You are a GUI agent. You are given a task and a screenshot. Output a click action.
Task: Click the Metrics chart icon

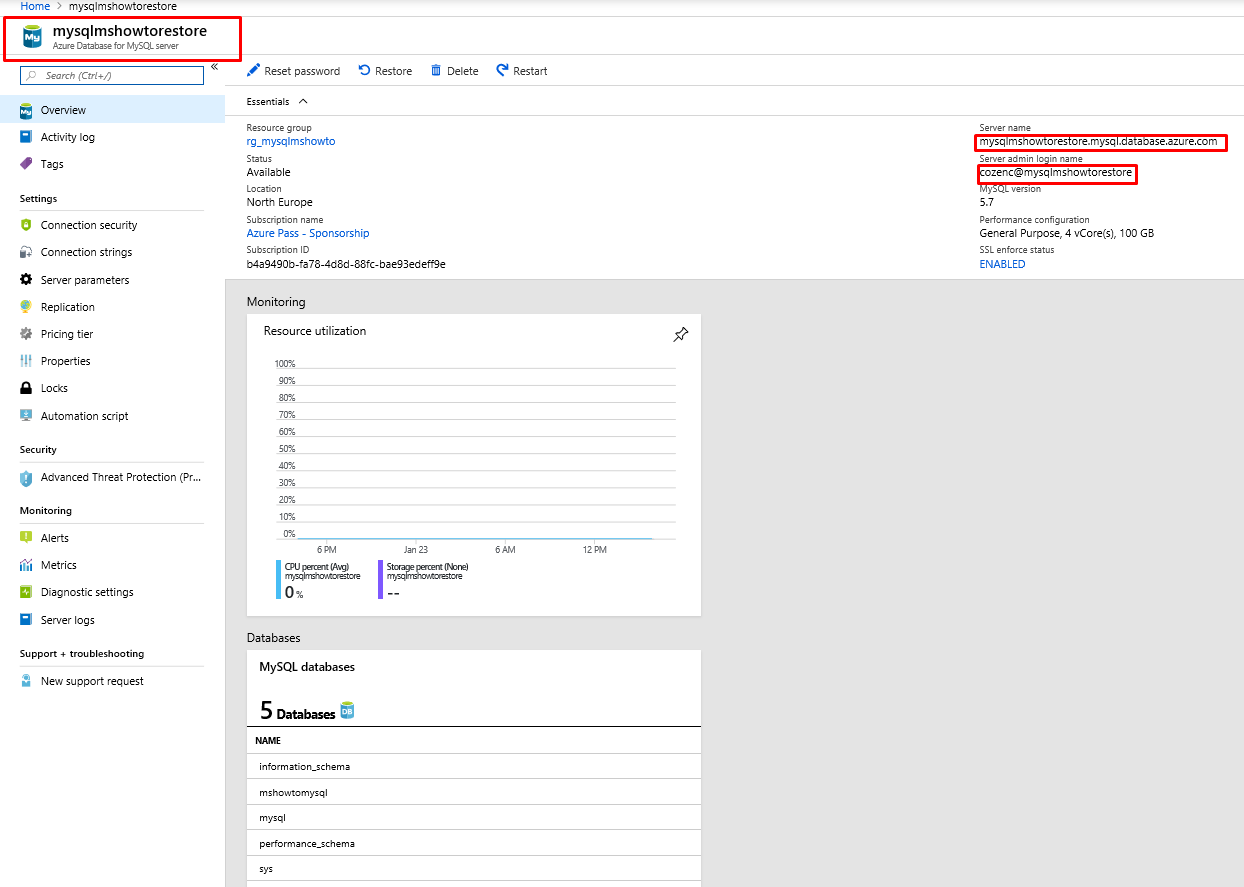26,565
